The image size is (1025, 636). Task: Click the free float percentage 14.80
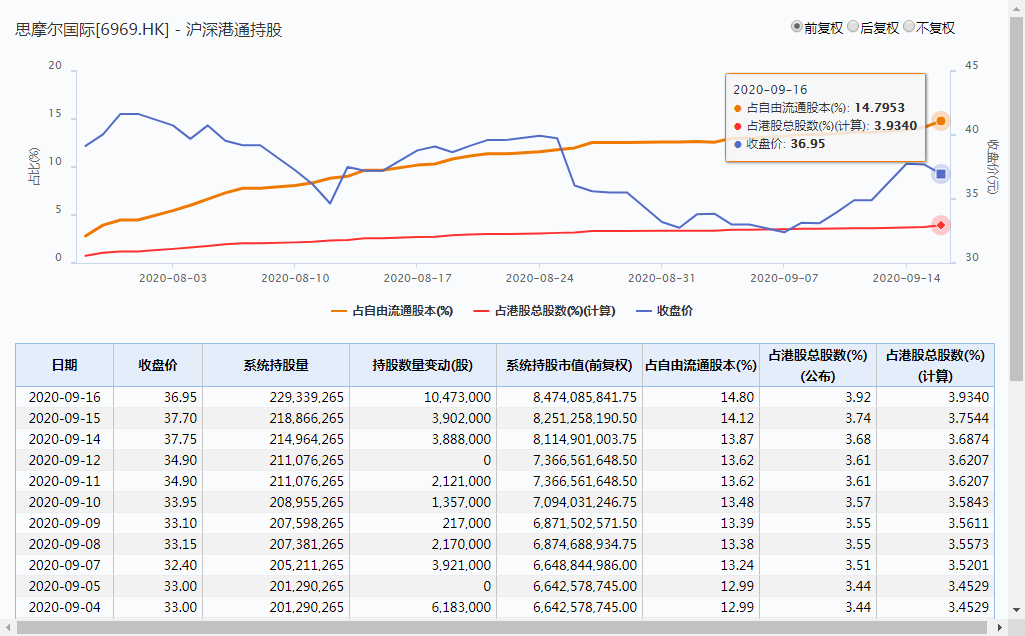click(737, 397)
